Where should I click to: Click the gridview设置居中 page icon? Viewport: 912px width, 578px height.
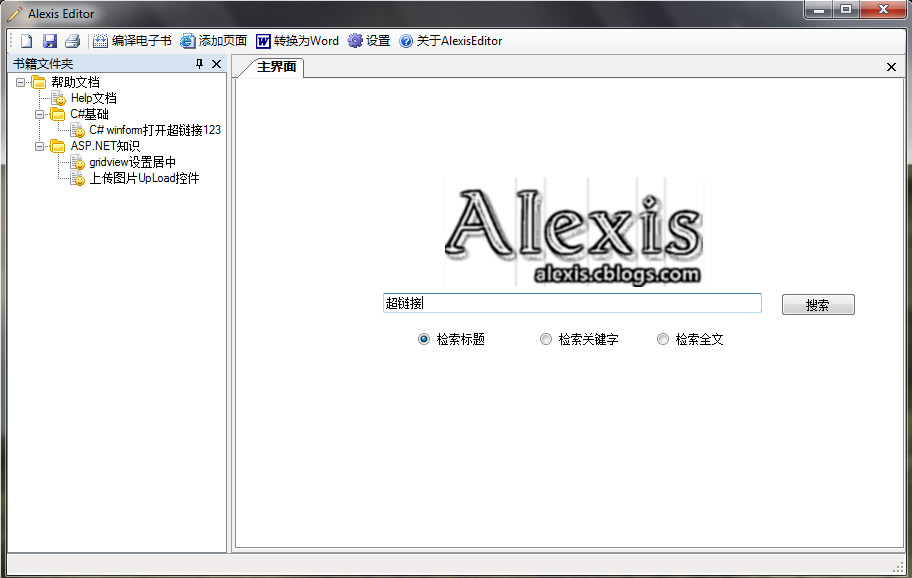click(x=77, y=162)
